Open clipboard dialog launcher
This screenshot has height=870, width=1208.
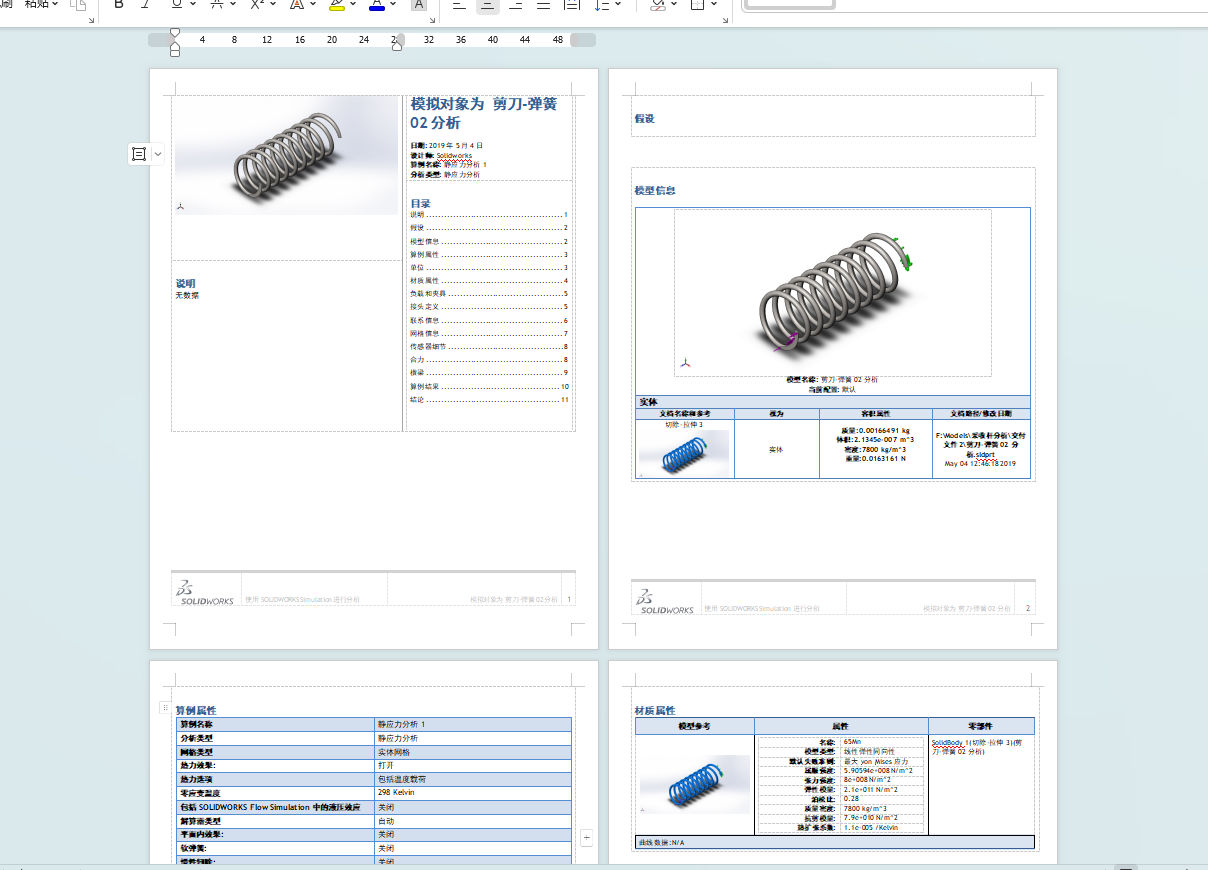point(93,20)
